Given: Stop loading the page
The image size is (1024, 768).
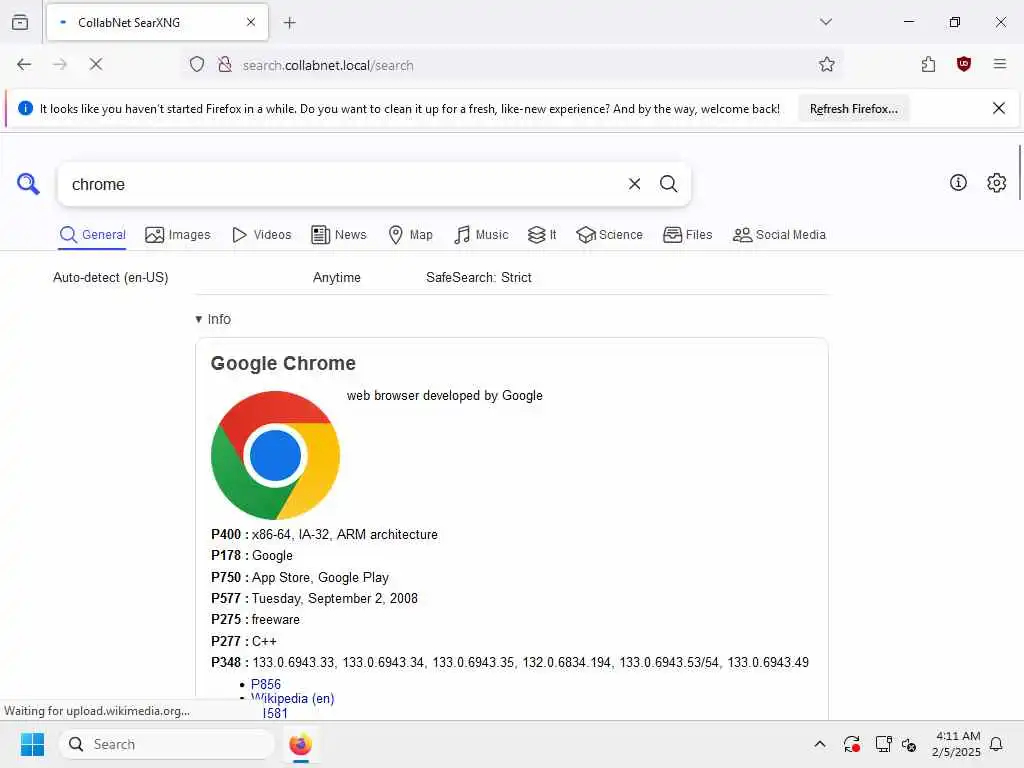Looking at the screenshot, I should [x=95, y=64].
